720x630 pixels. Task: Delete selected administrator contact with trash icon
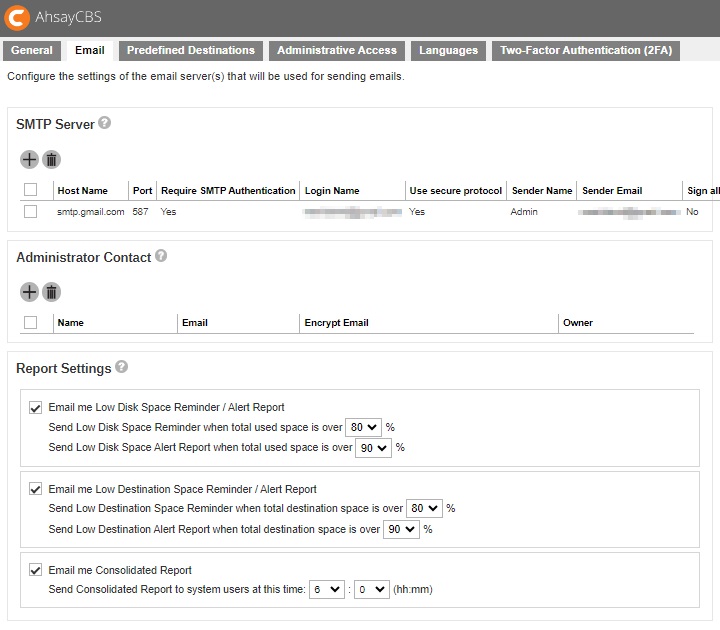[51, 292]
